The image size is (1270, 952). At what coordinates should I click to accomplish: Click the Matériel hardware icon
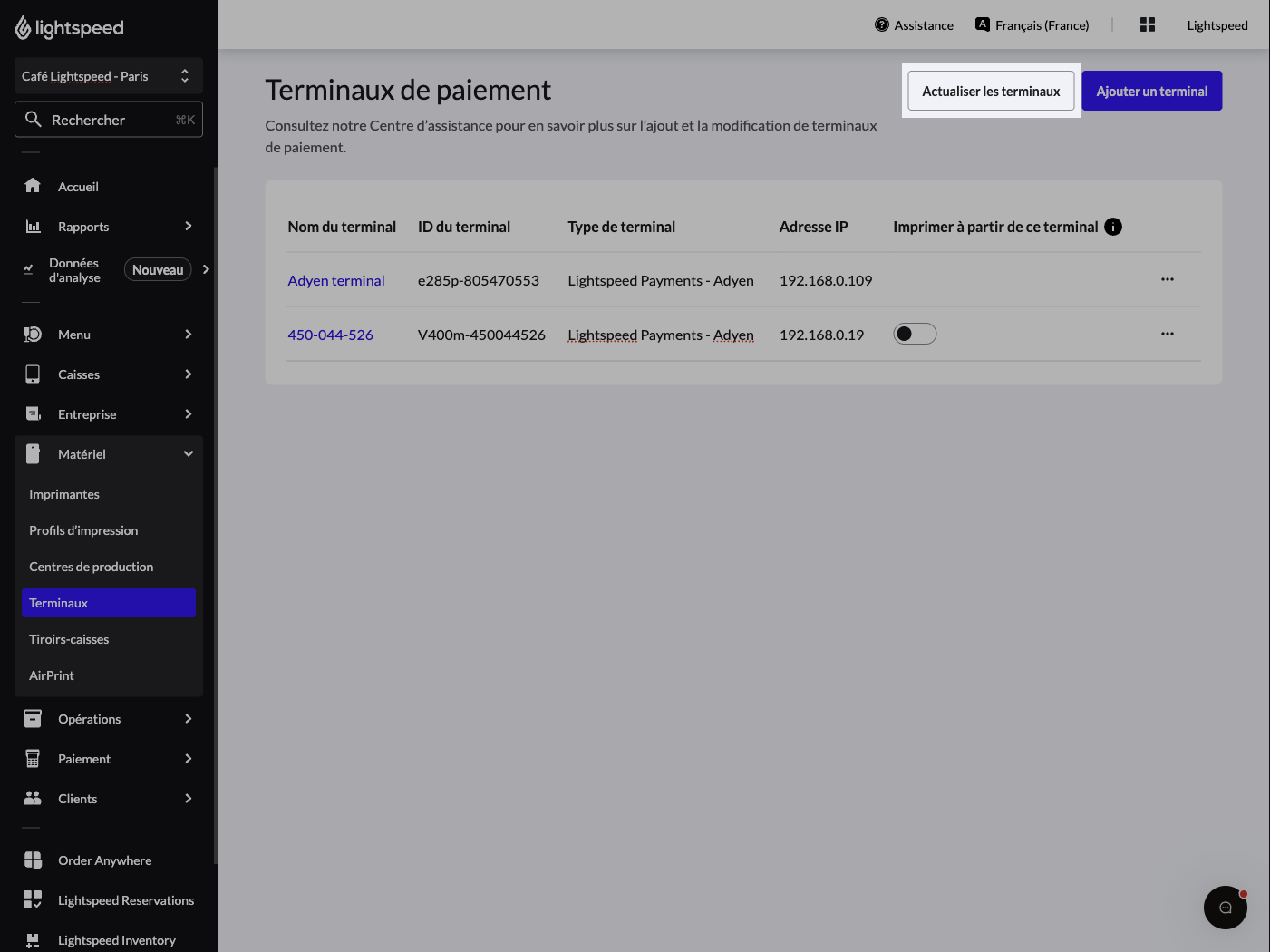33,454
